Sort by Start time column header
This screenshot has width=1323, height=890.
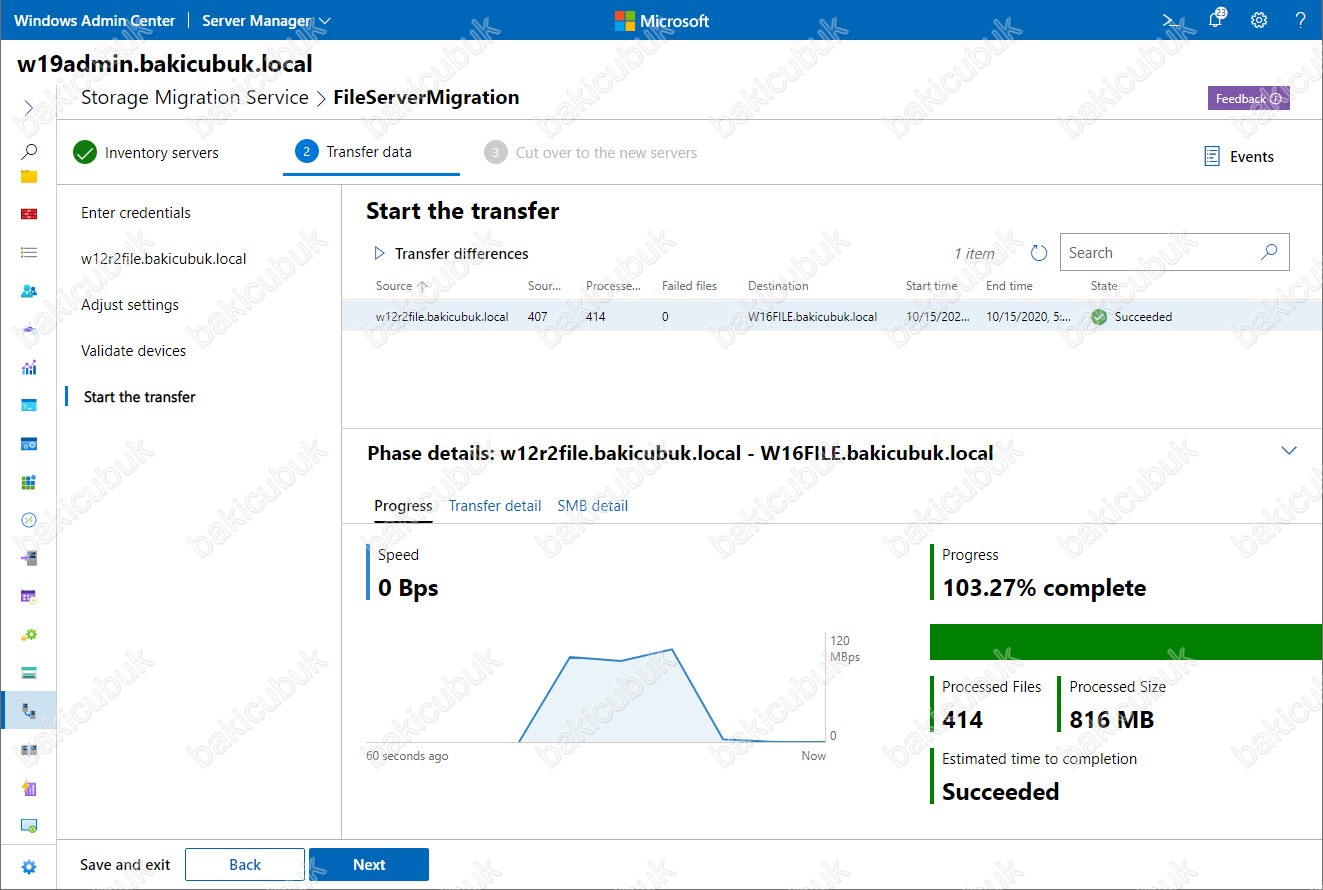931,286
